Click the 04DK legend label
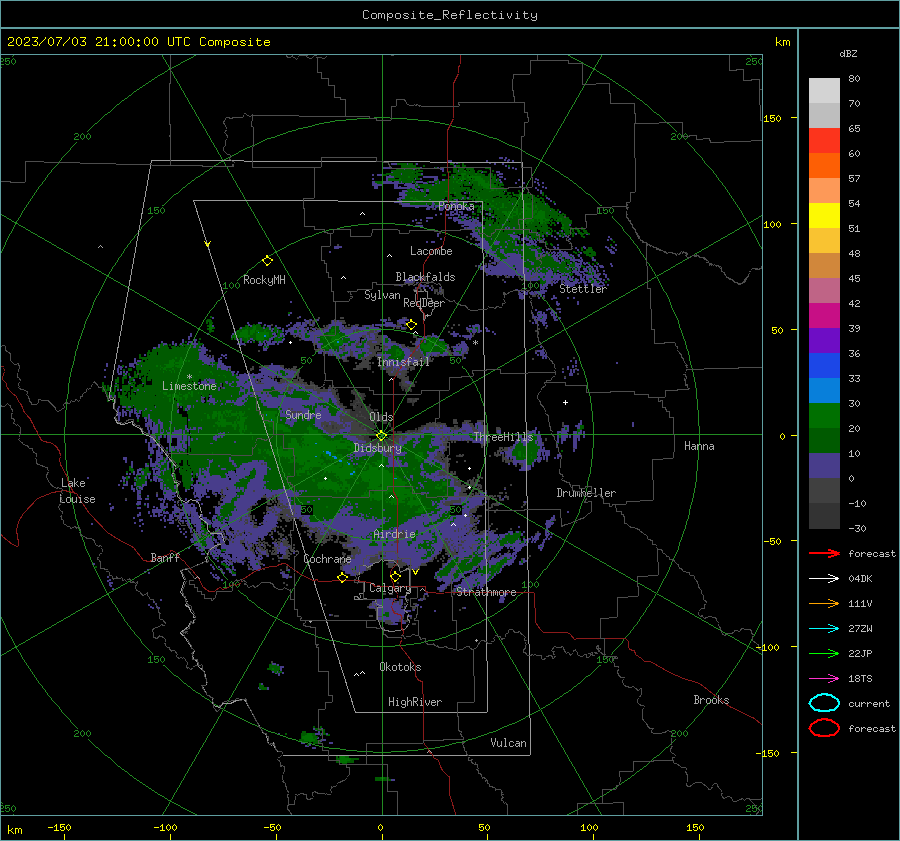The height and width of the screenshot is (841, 900). 860,579
